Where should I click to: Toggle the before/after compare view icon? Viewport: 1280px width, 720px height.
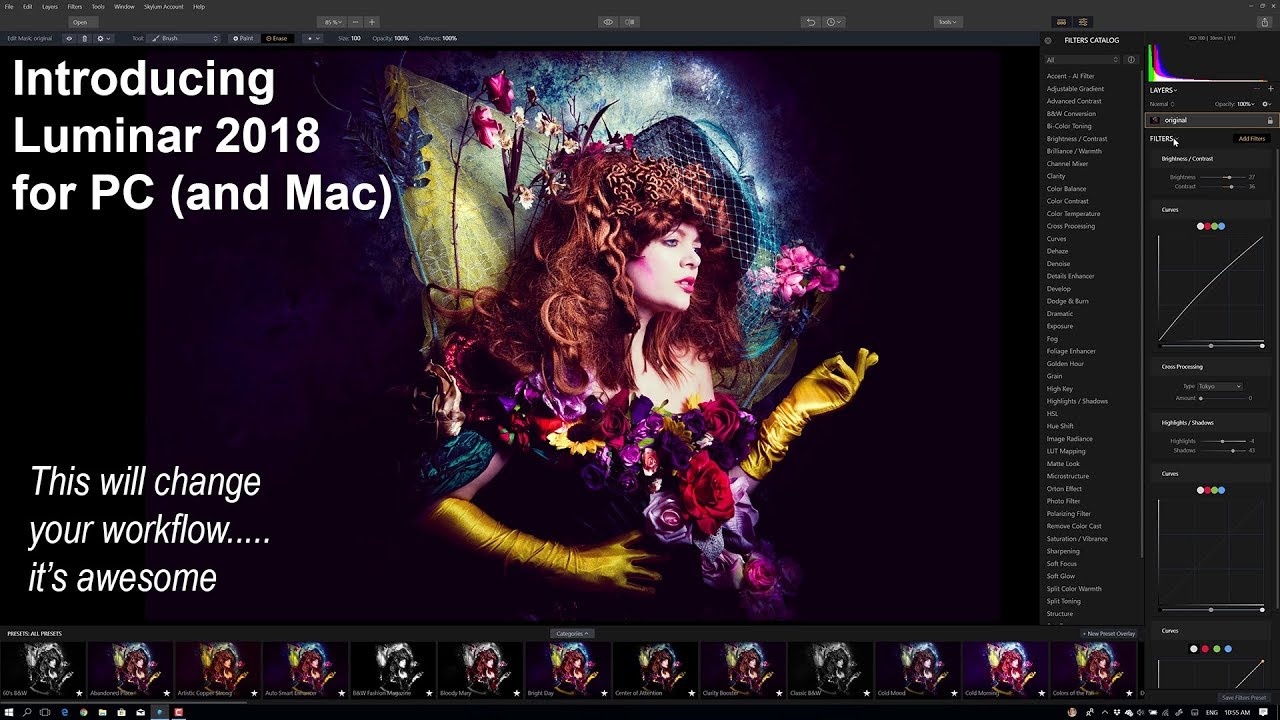pyautogui.click(x=630, y=22)
